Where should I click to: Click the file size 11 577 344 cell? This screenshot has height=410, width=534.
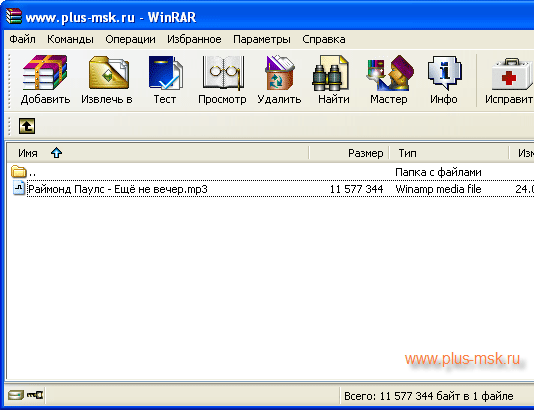(356, 189)
